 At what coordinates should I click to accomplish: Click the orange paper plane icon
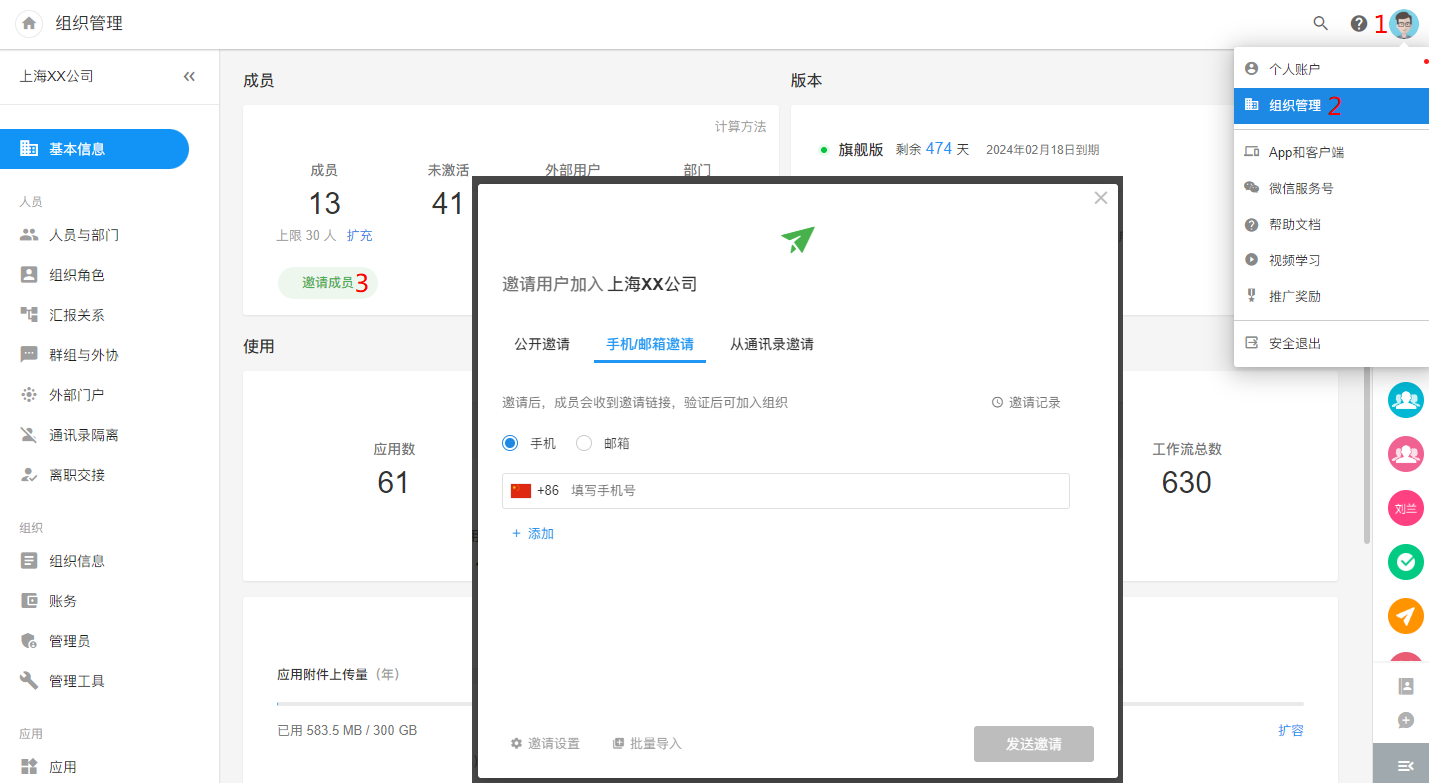pos(1405,615)
